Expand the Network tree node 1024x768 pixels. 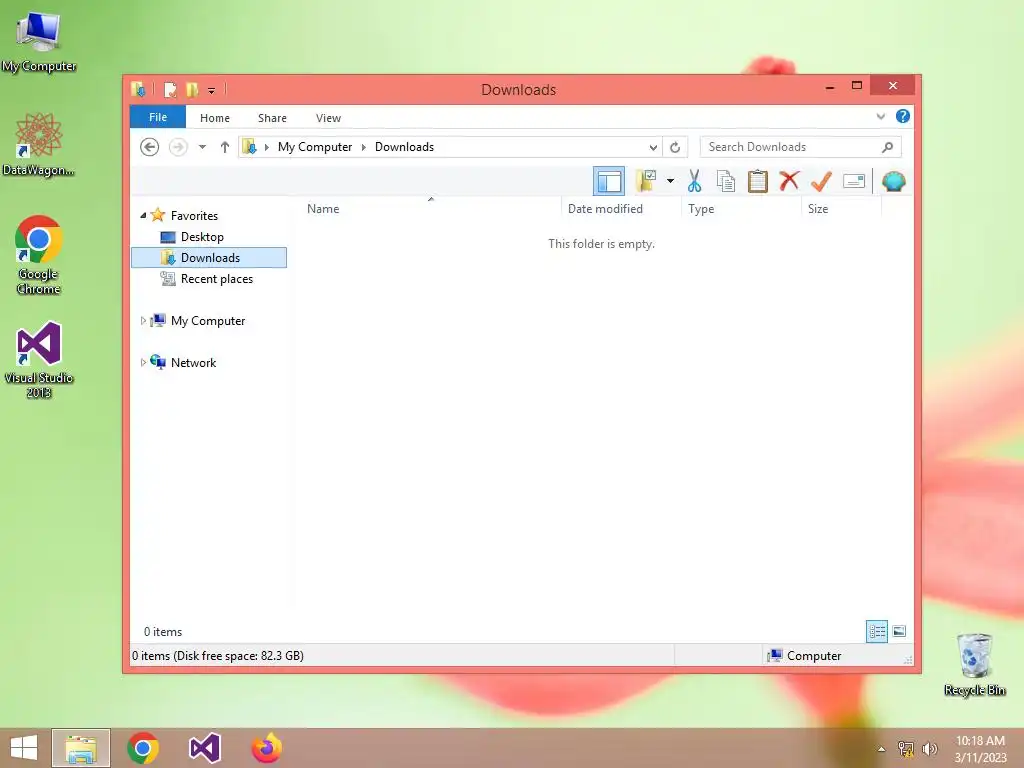coord(143,362)
